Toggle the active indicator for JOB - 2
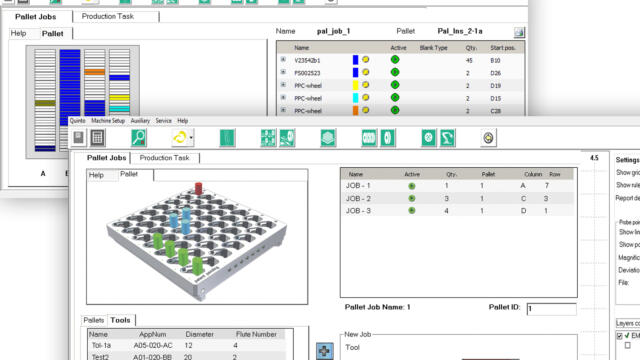Viewport: 640px width, 360px height. point(412,198)
